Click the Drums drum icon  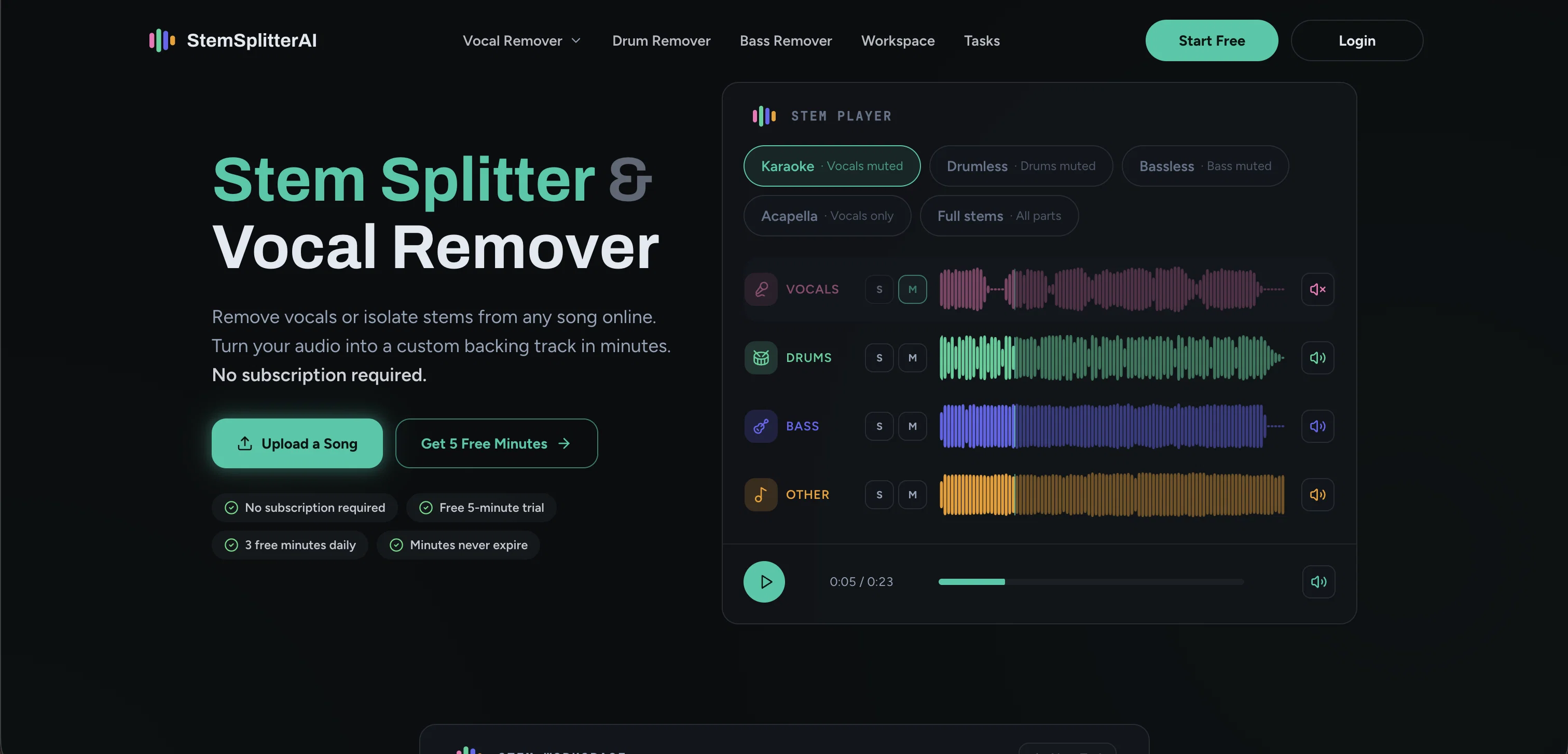pyautogui.click(x=761, y=358)
